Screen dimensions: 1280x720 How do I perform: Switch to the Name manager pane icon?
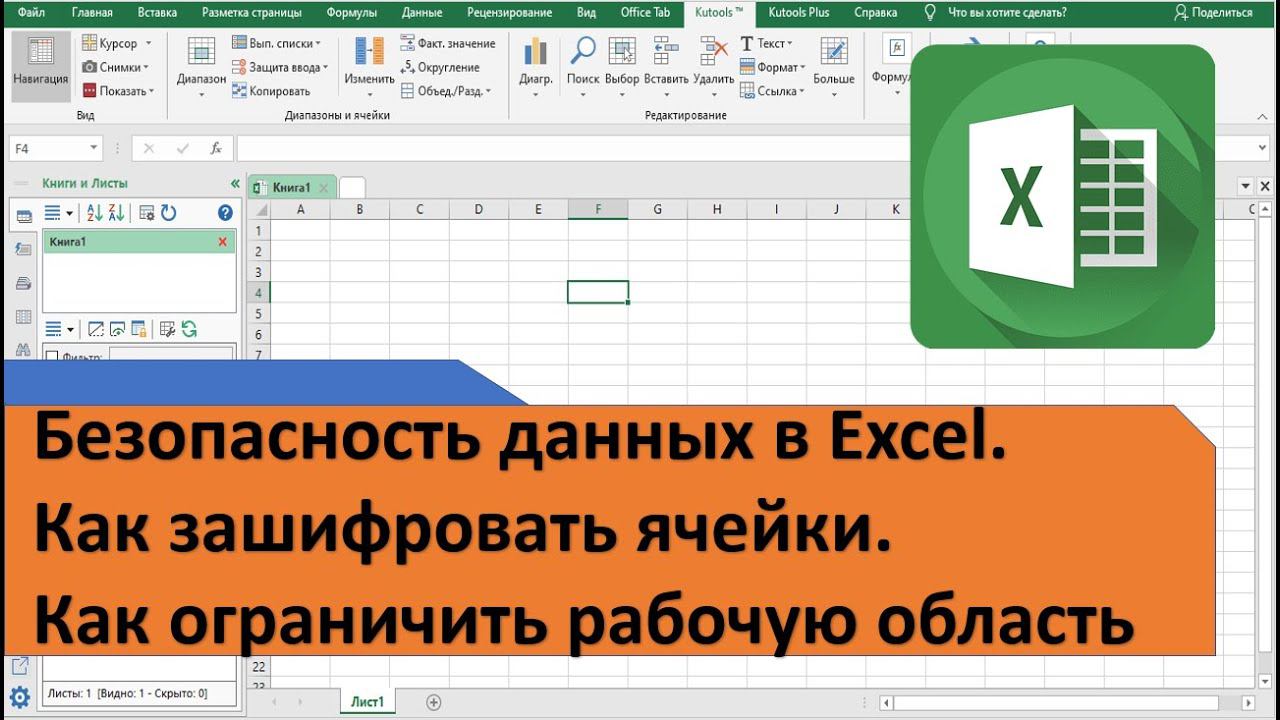[x=23, y=283]
